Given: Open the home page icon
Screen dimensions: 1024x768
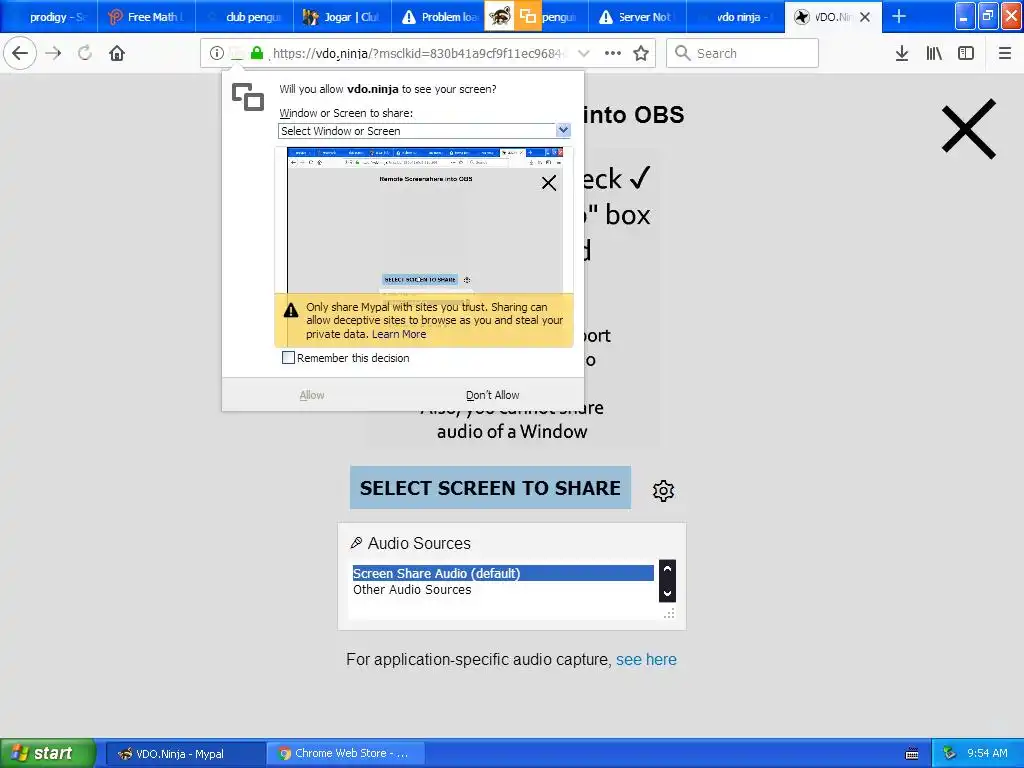Looking at the screenshot, I should (117, 54).
